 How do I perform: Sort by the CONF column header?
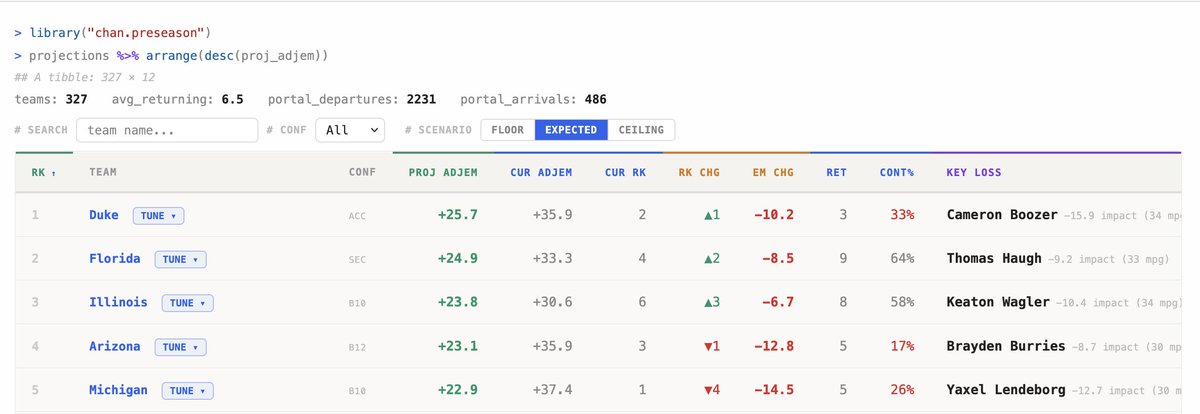coord(362,172)
